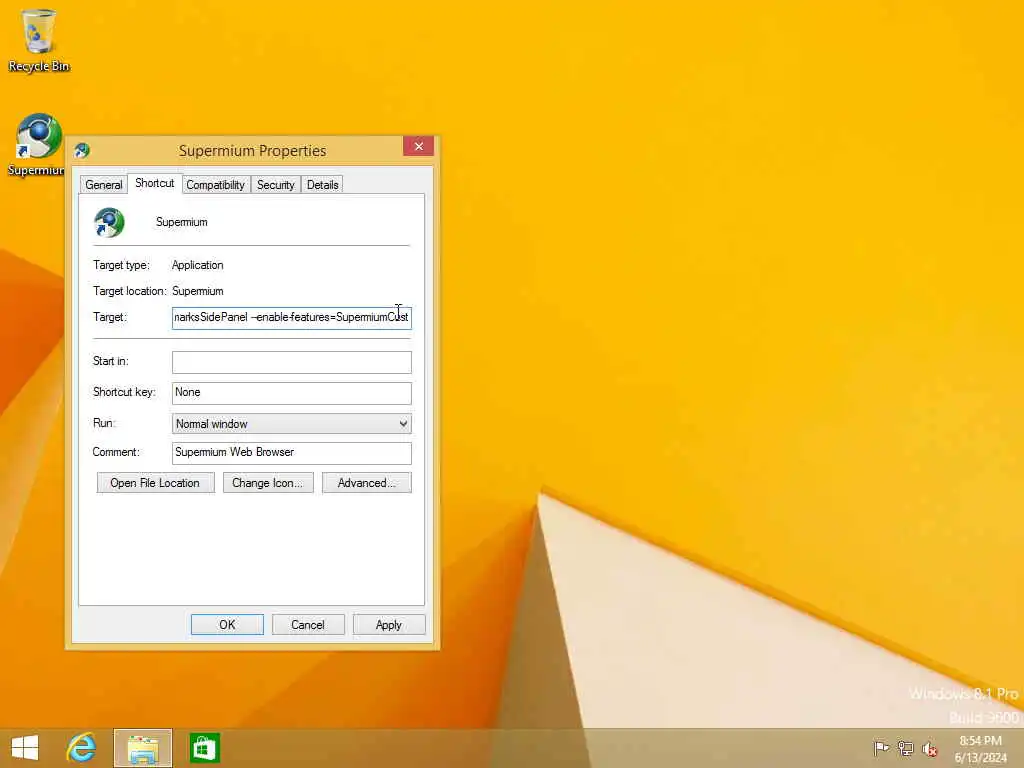1024x768 pixels.
Task: Close the Supermium Properties dialog
Action: point(419,146)
